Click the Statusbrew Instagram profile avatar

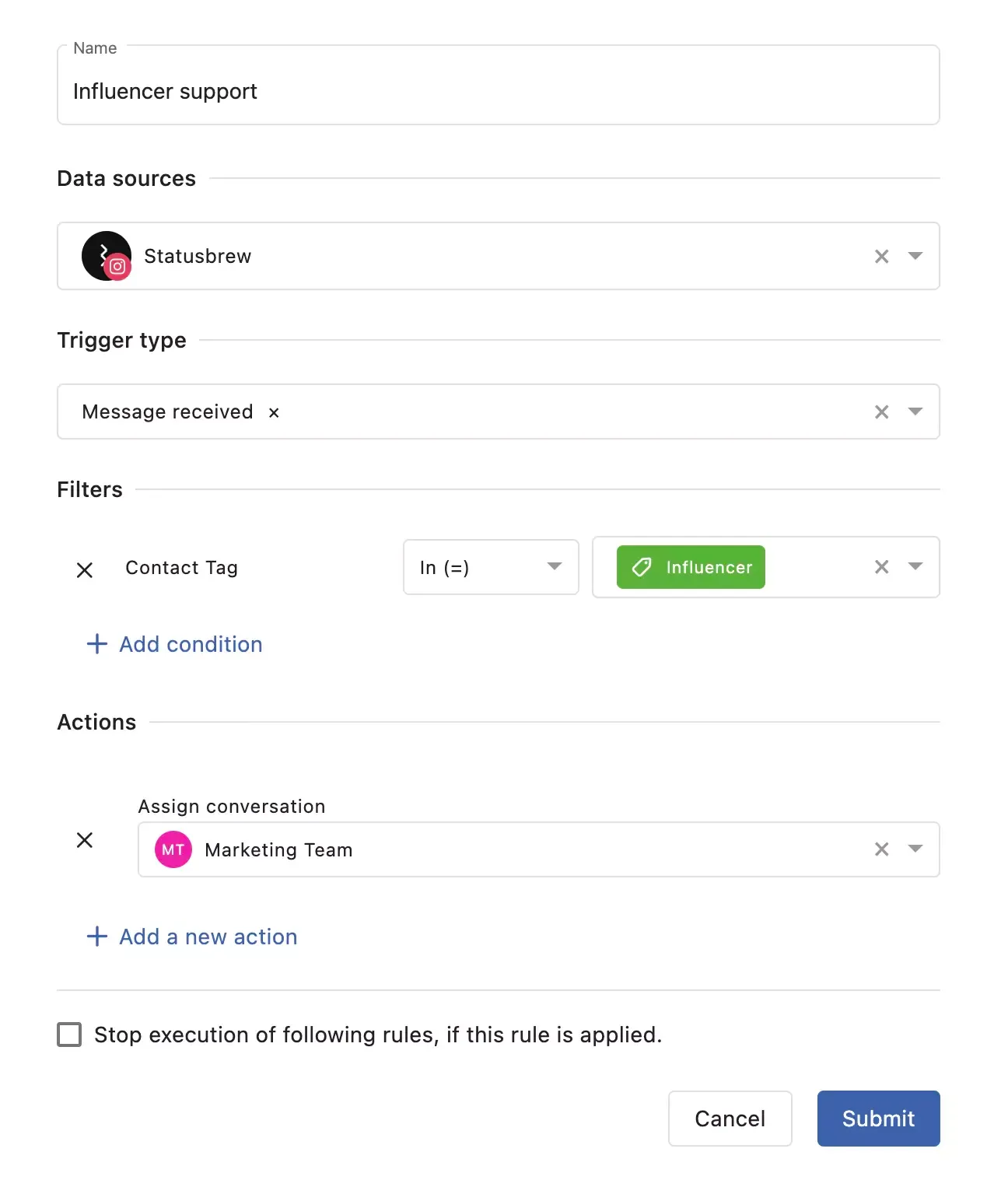pos(107,256)
